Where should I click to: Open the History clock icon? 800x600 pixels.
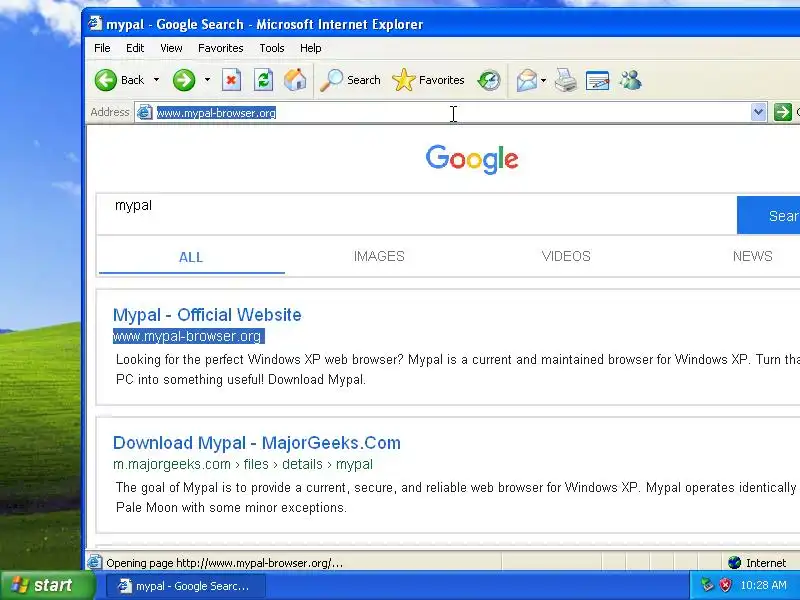[489, 80]
